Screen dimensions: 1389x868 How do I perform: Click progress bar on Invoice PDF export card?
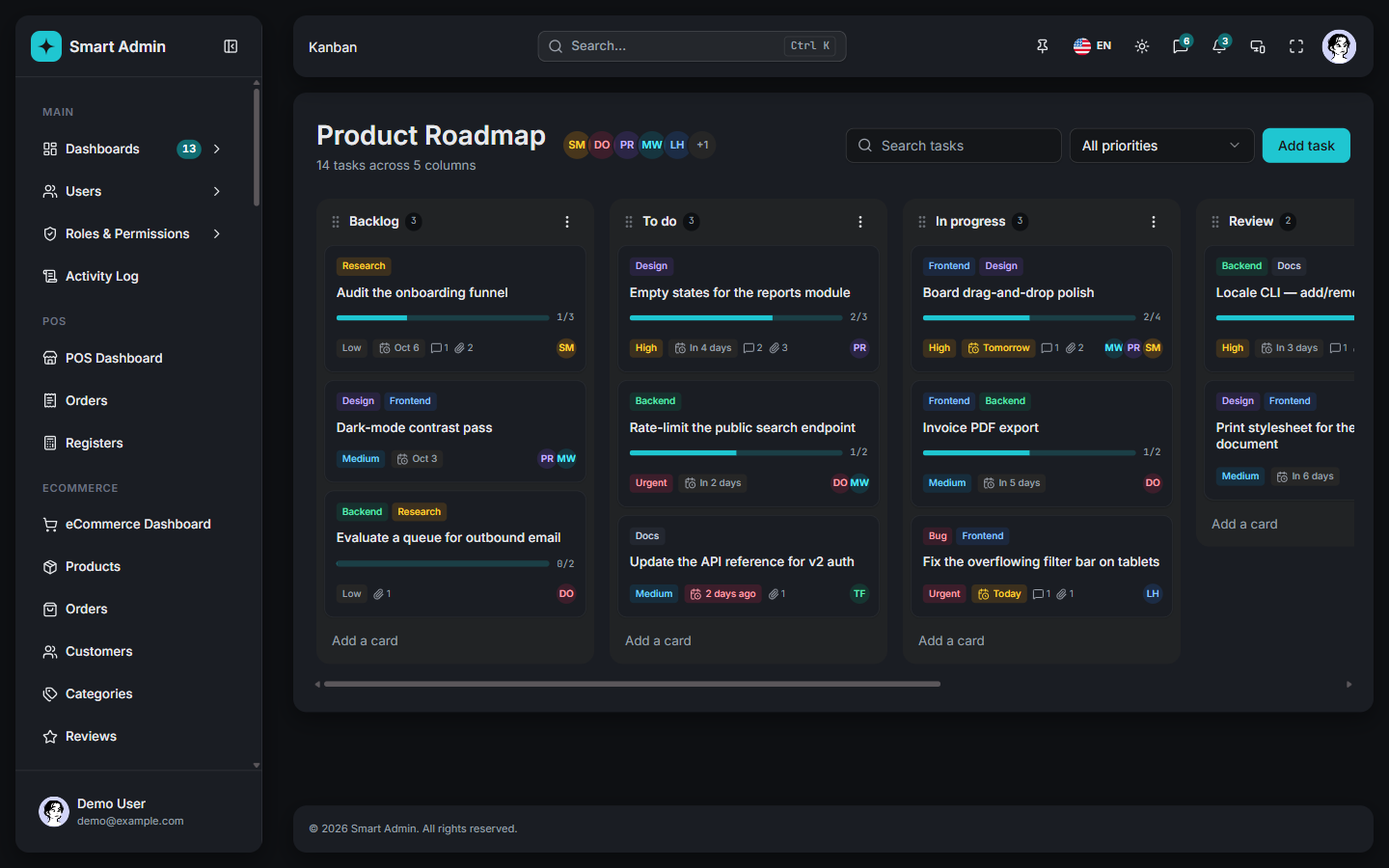[1029, 452]
